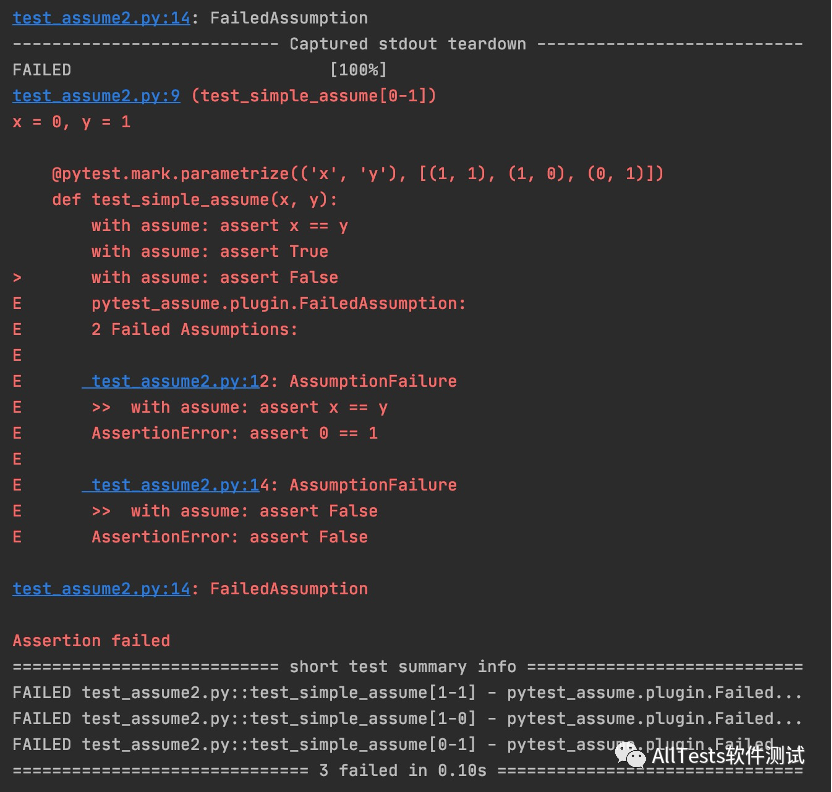Click the '3 failed in 0.10s' result line
This screenshot has width=832, height=792.
point(402,771)
